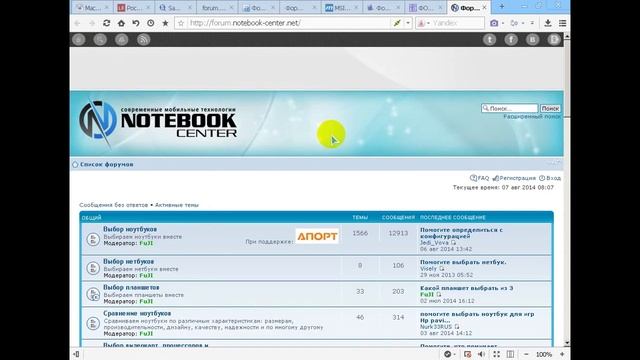
Task: Click forum icon beside 'Выбор планшетов'
Action: click(x=93, y=294)
